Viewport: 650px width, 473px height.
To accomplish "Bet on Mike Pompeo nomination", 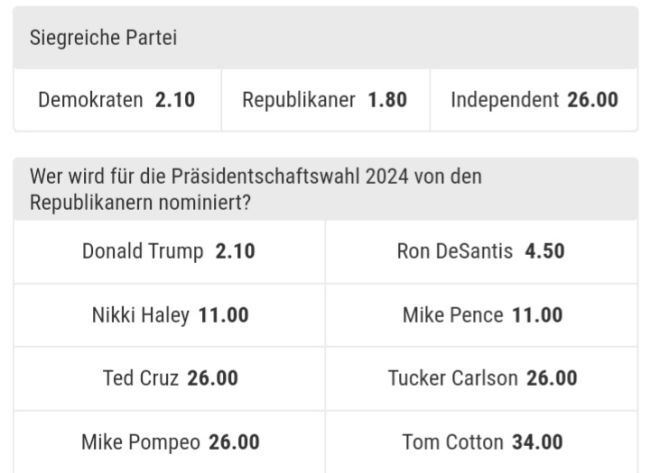I will pos(169,441).
